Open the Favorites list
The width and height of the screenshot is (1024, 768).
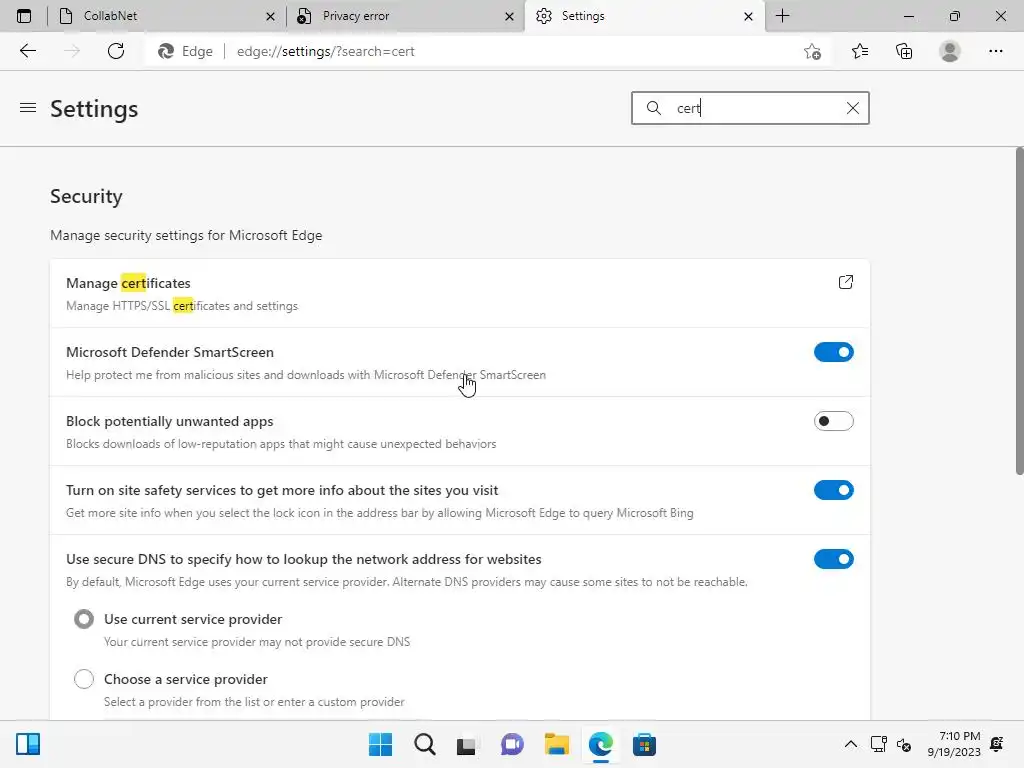[x=860, y=51]
